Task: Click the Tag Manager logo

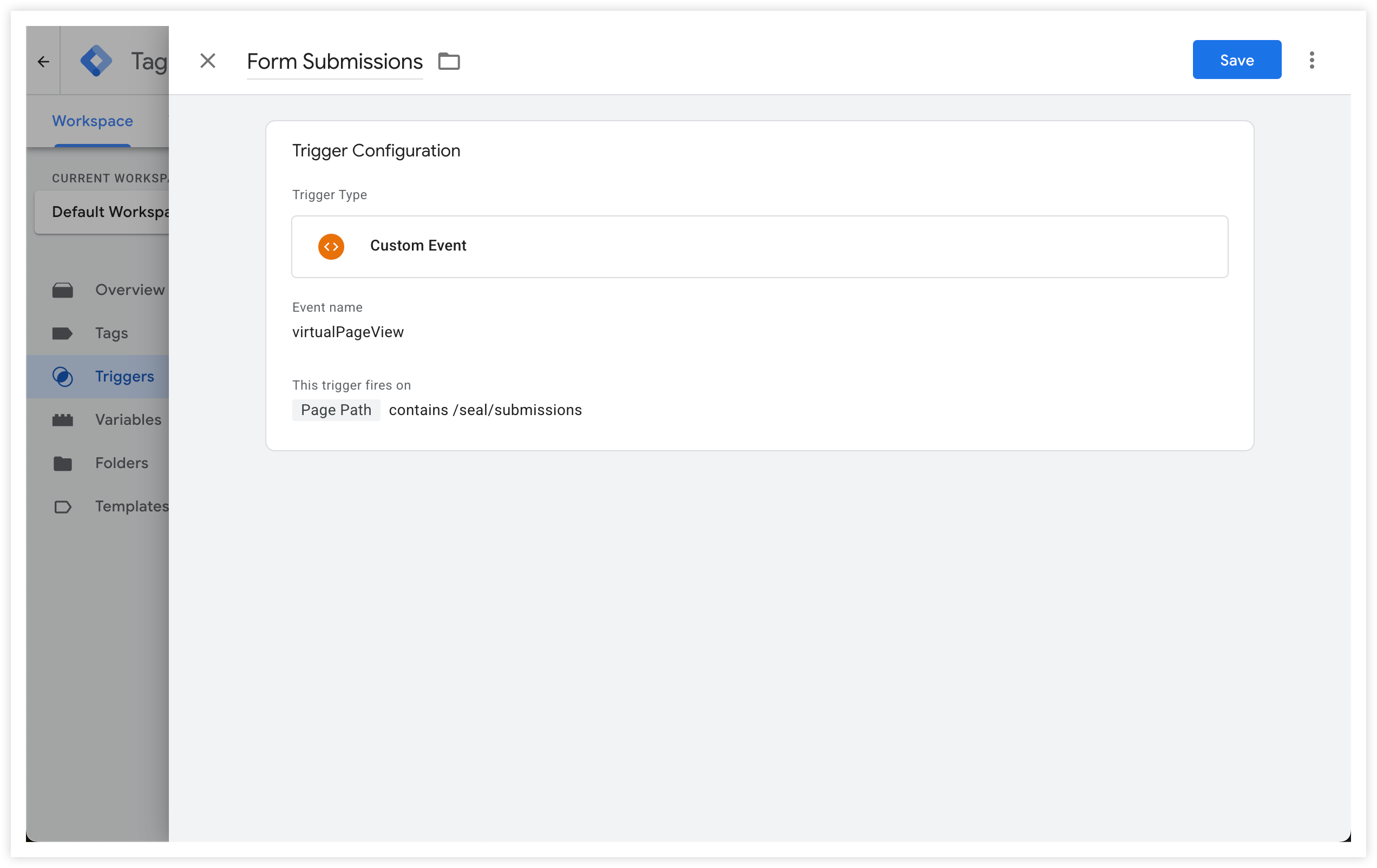Action: click(x=96, y=61)
